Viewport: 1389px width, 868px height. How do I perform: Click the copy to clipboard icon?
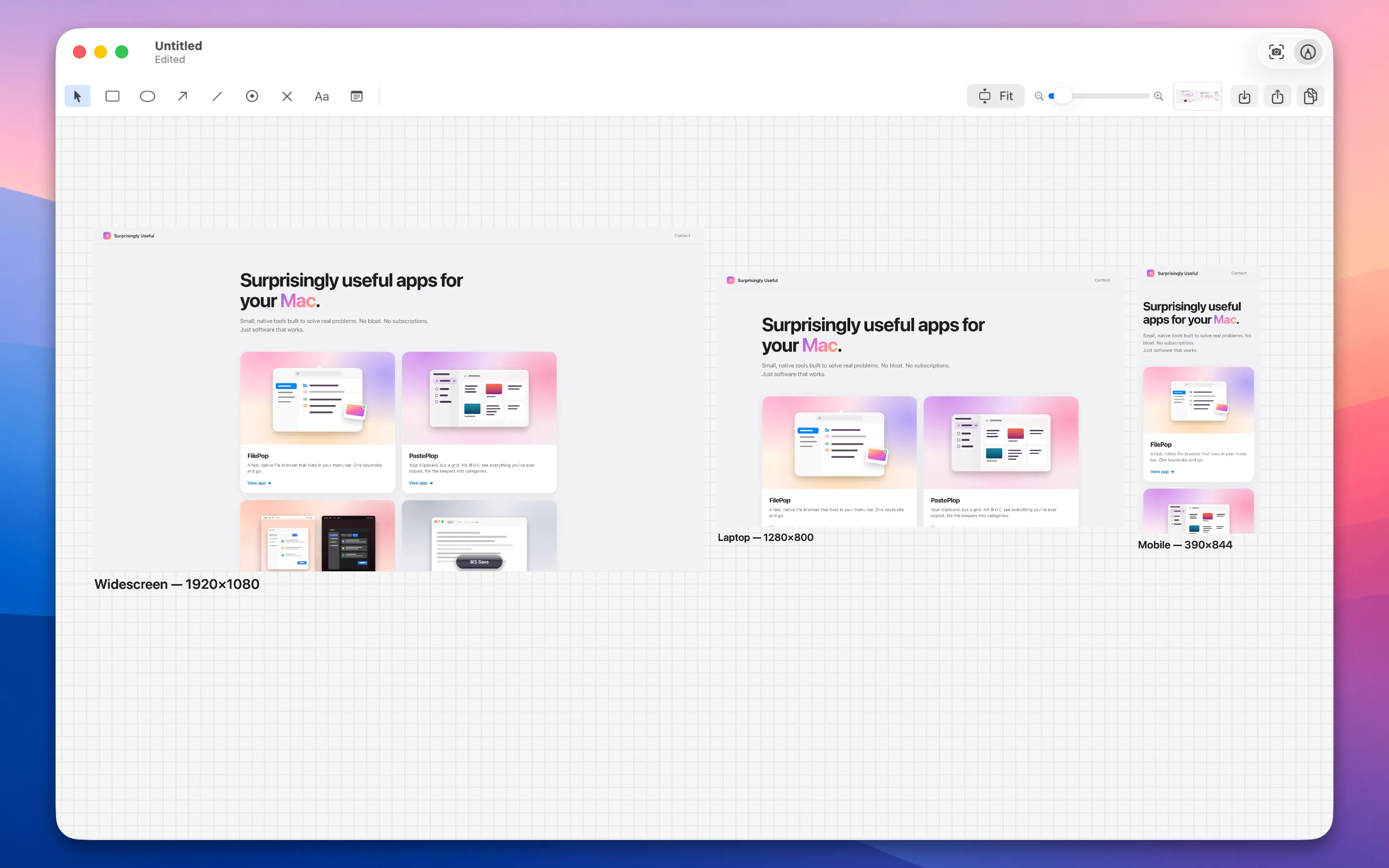pyautogui.click(x=1310, y=96)
